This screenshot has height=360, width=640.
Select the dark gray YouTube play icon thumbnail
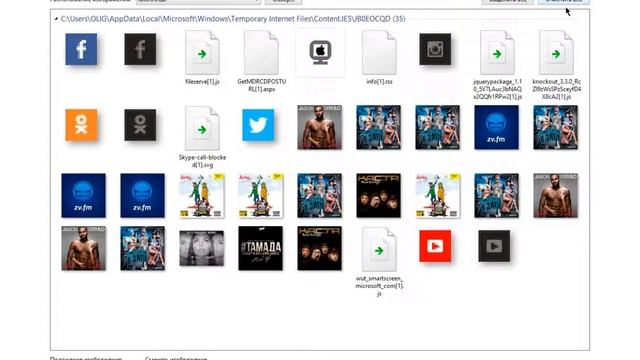(494, 246)
